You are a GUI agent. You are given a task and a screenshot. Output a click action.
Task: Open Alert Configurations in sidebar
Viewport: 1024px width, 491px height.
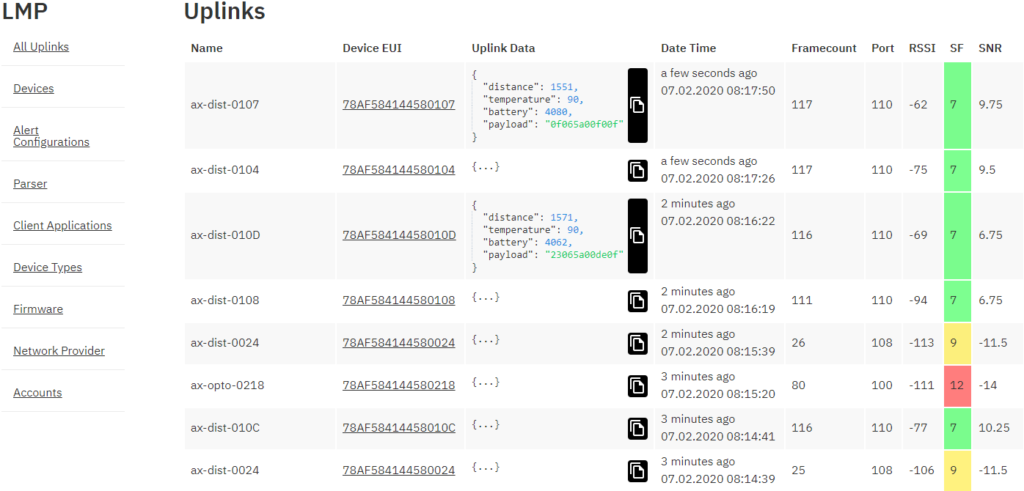51,136
